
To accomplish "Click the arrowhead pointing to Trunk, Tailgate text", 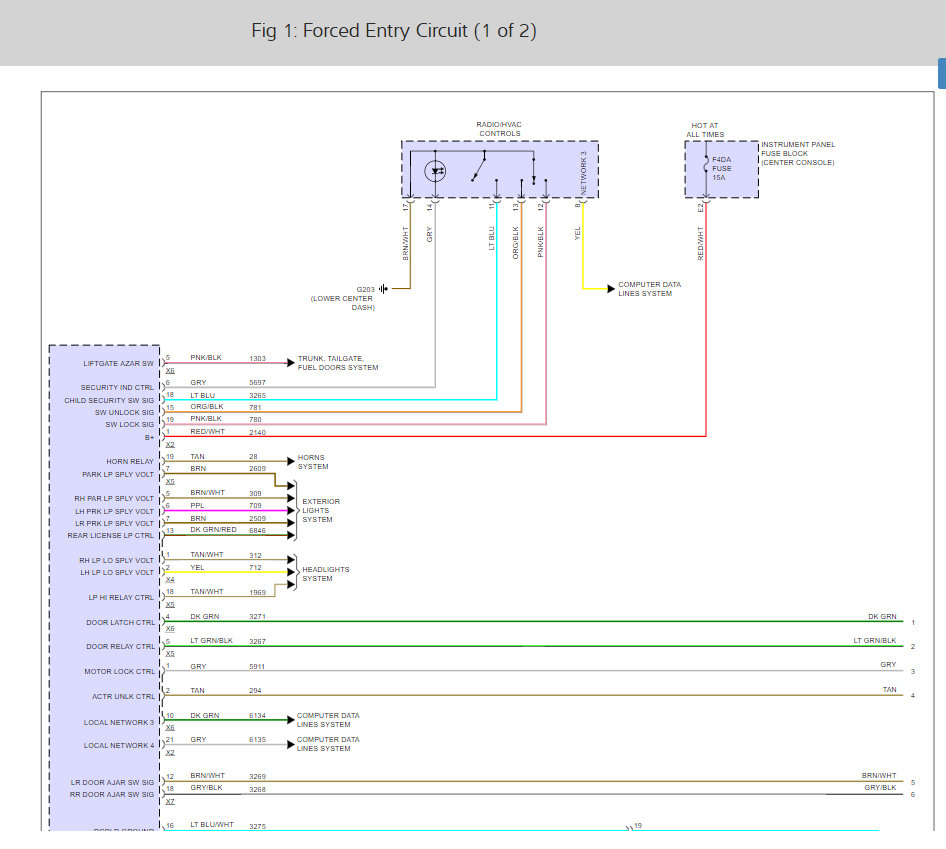I will pyautogui.click(x=291, y=363).
